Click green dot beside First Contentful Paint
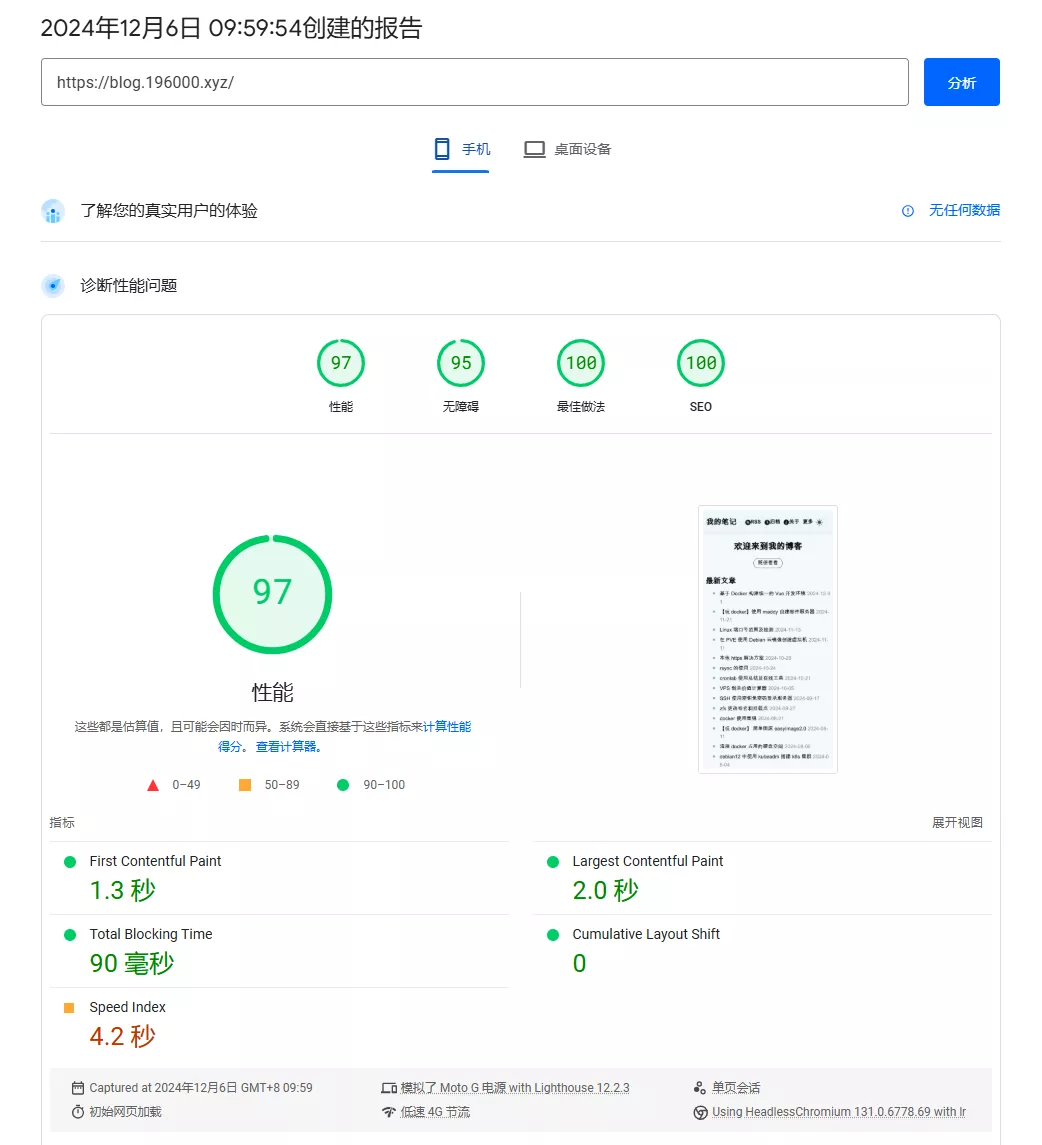Image resolution: width=1042 pixels, height=1145 pixels. coord(70,862)
